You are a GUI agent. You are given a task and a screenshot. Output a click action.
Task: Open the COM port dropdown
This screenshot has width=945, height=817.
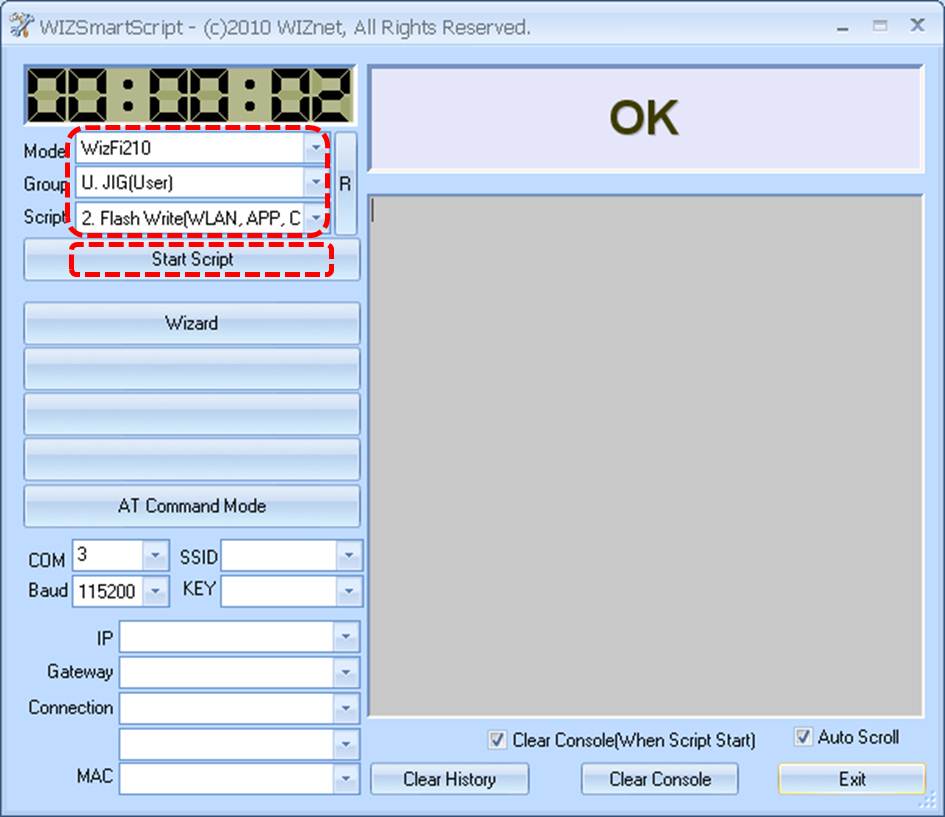(155, 555)
